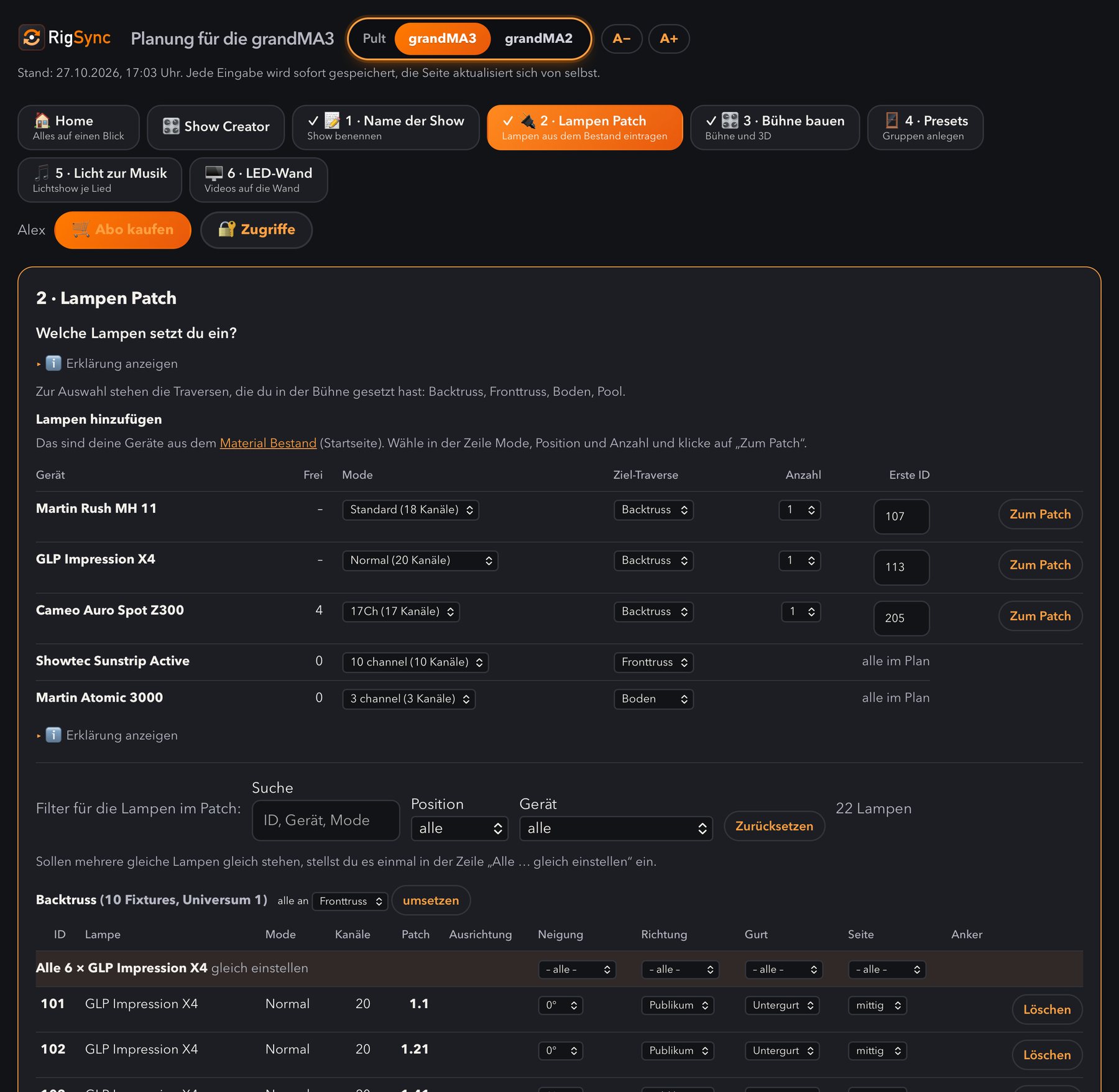
Task: Open Ziel-Traverse dropdown for Showtec Sunstrip Active
Action: point(653,663)
